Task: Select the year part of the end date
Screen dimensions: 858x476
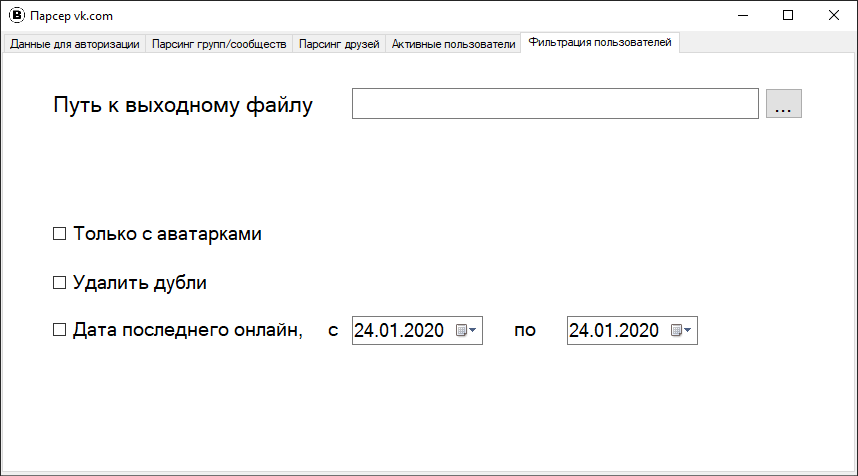Action: 640,331
